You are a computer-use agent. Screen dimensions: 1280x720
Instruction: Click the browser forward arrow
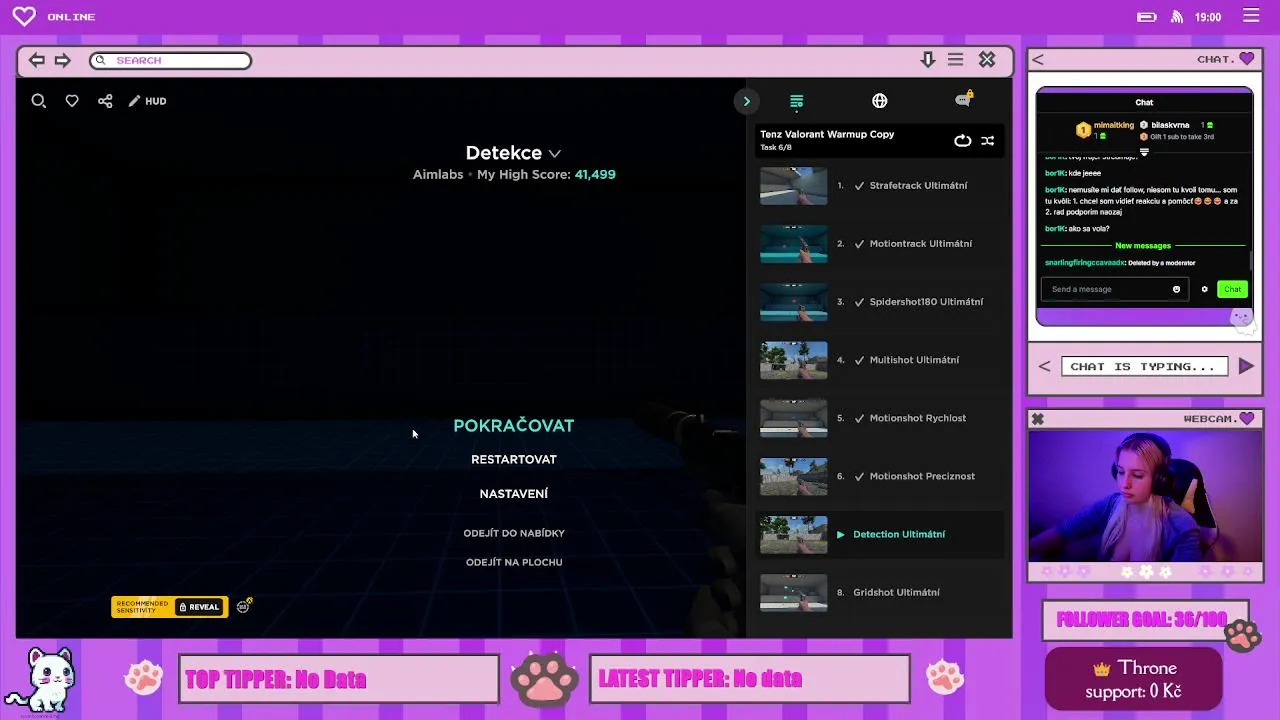[63, 60]
